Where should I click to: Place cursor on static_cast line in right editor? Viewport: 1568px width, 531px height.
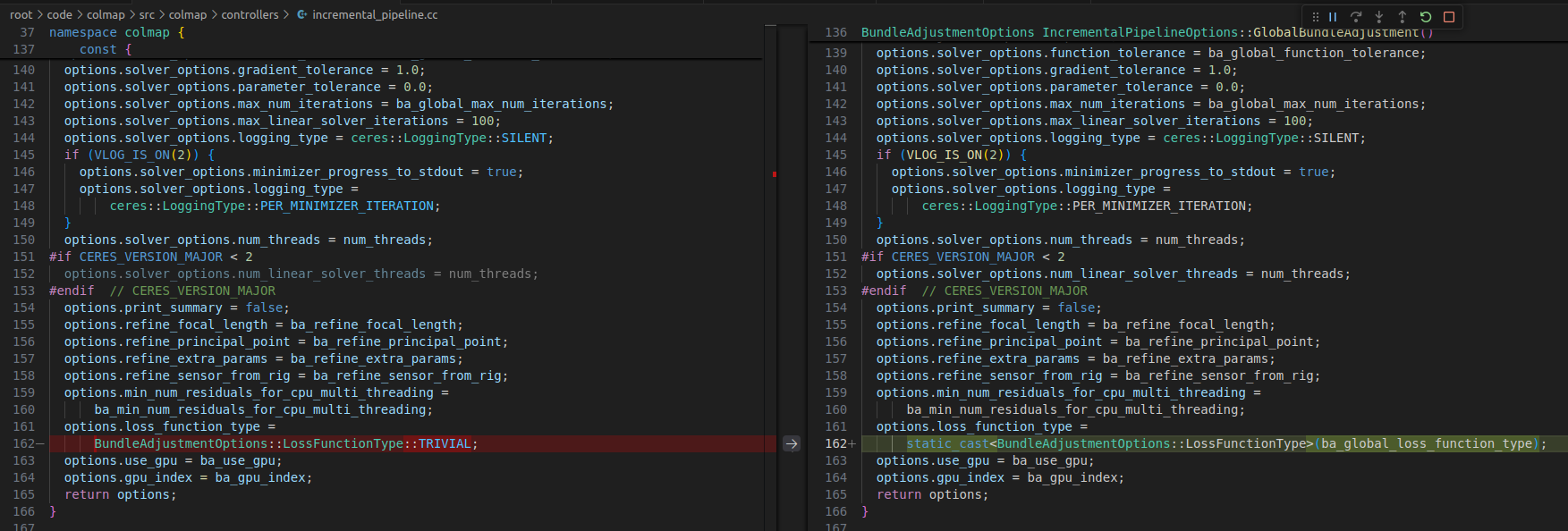pyautogui.click(x=1225, y=443)
